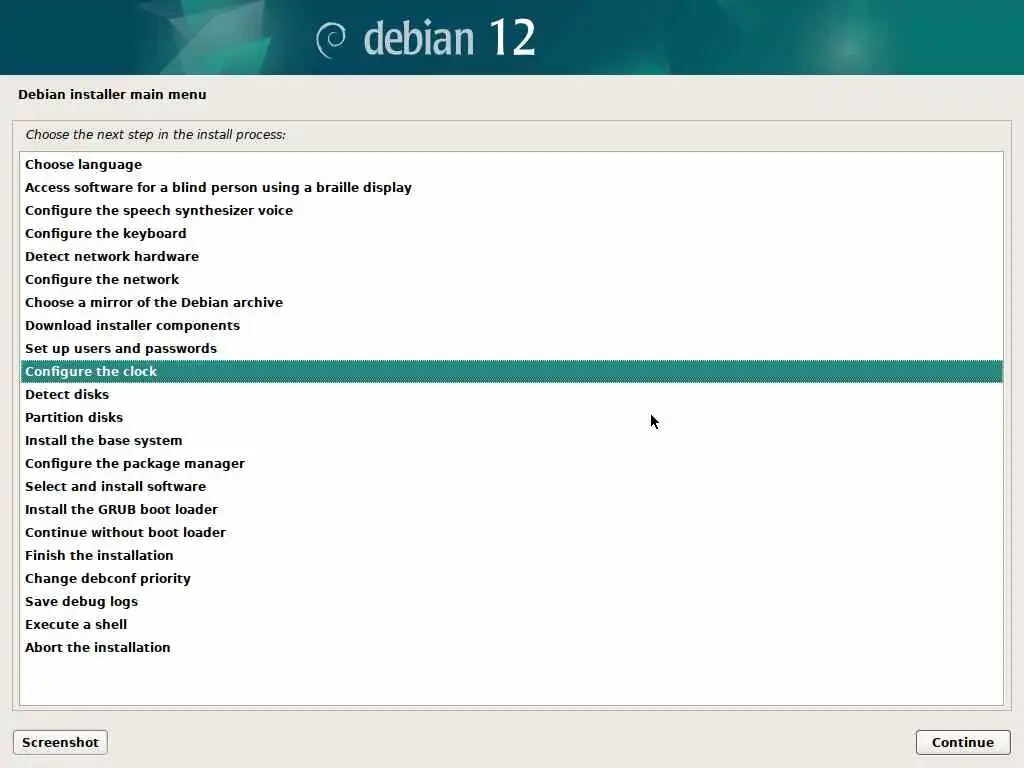The image size is (1024, 768).
Task: Pick Configure the package manager
Action: [x=511, y=463]
